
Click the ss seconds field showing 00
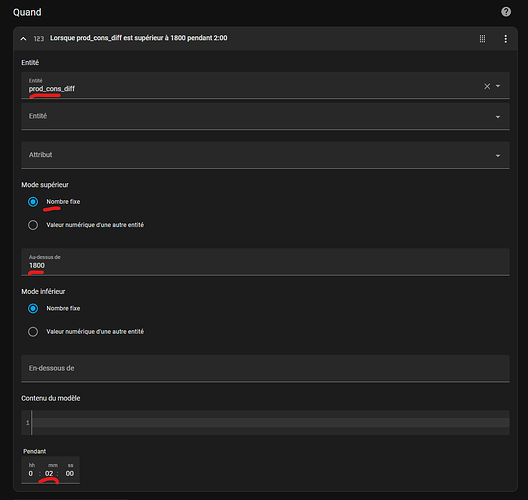click(70, 473)
